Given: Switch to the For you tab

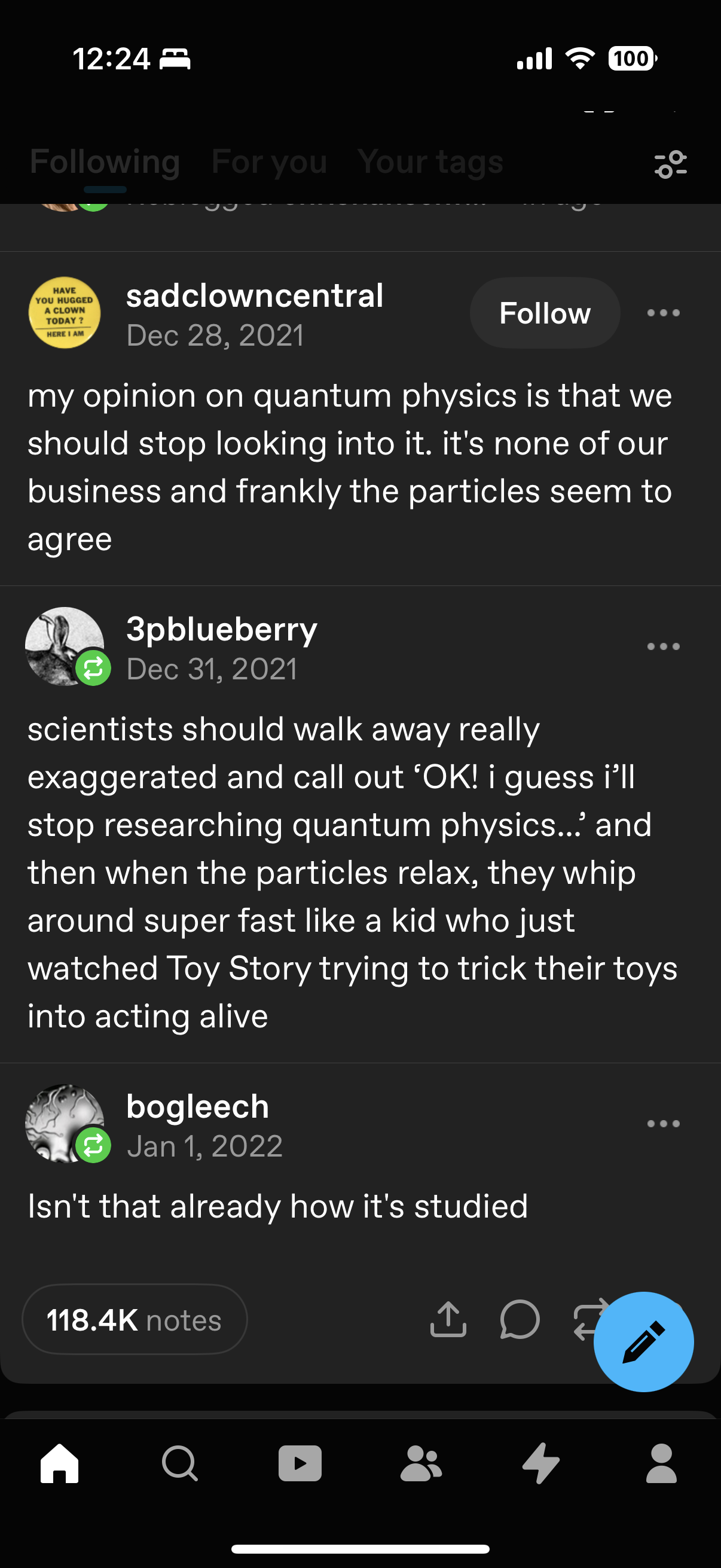Looking at the screenshot, I should [x=269, y=162].
